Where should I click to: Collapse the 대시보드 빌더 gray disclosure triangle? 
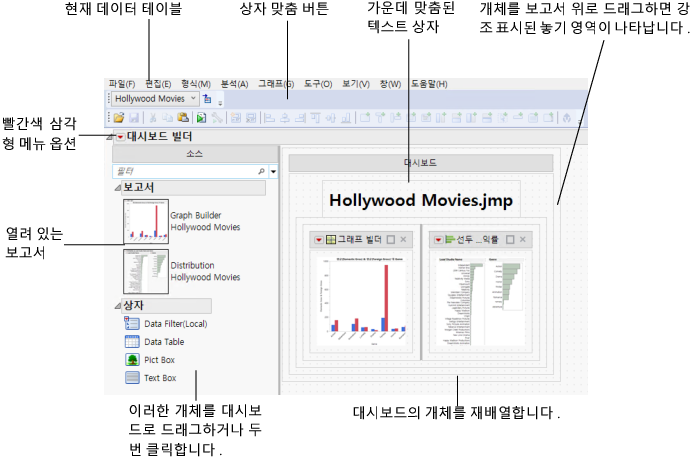click(110, 137)
